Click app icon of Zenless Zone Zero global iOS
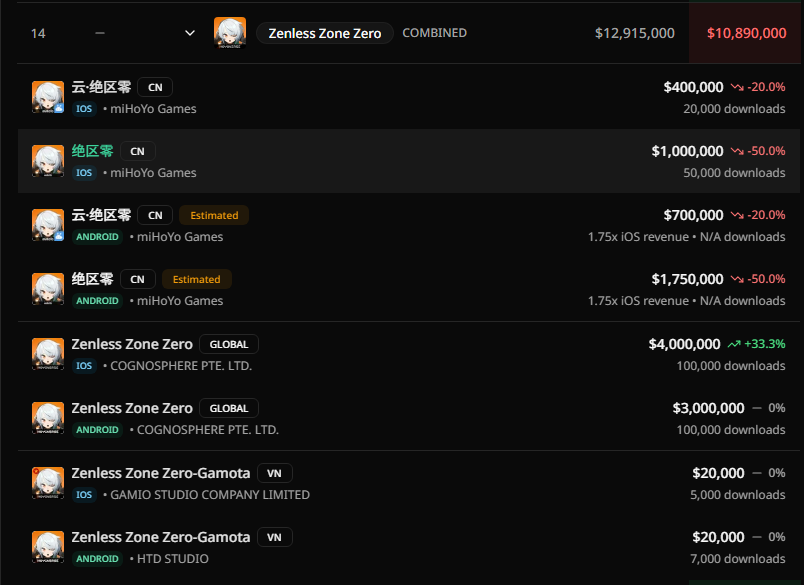This screenshot has width=804, height=585. click(48, 354)
